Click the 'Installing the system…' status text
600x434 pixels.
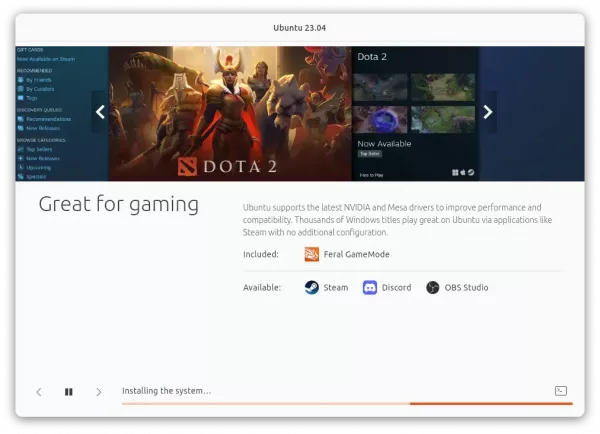[x=166, y=391]
